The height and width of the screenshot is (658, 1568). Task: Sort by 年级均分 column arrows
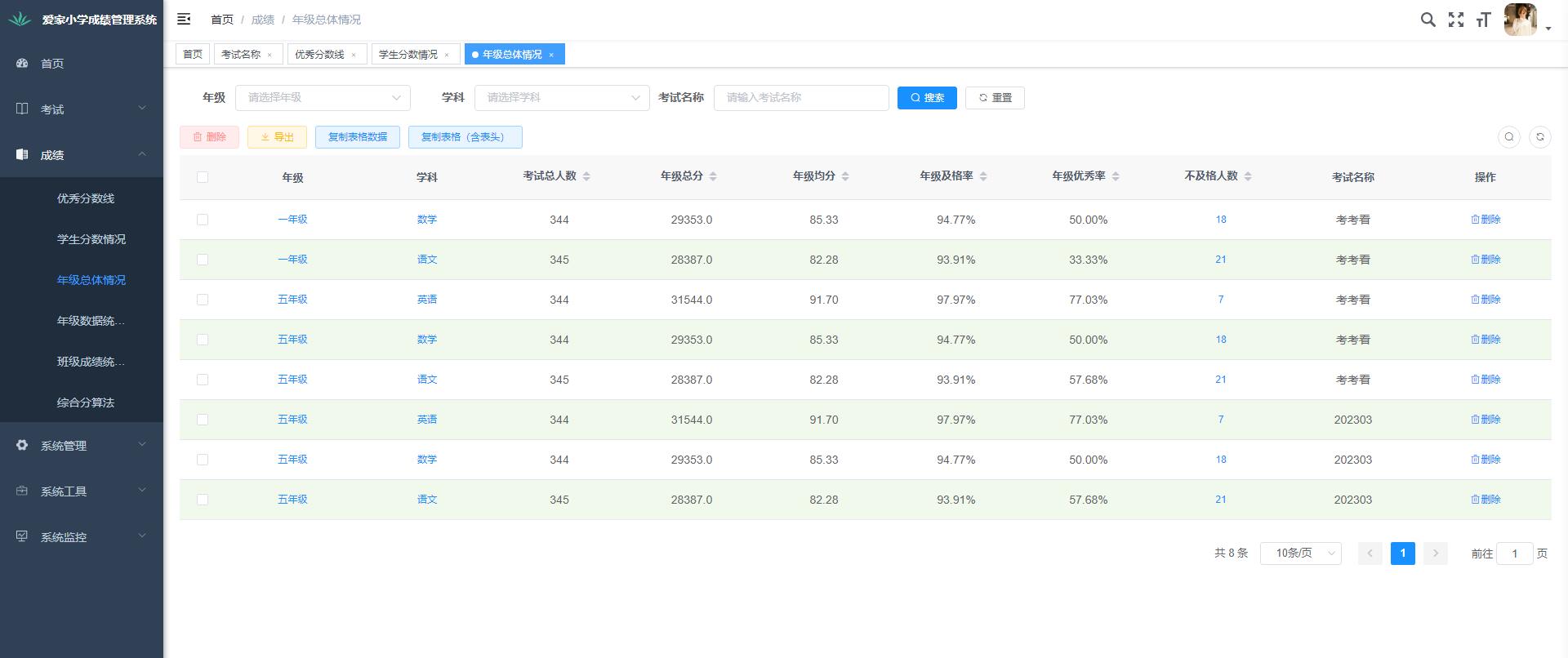tap(844, 176)
